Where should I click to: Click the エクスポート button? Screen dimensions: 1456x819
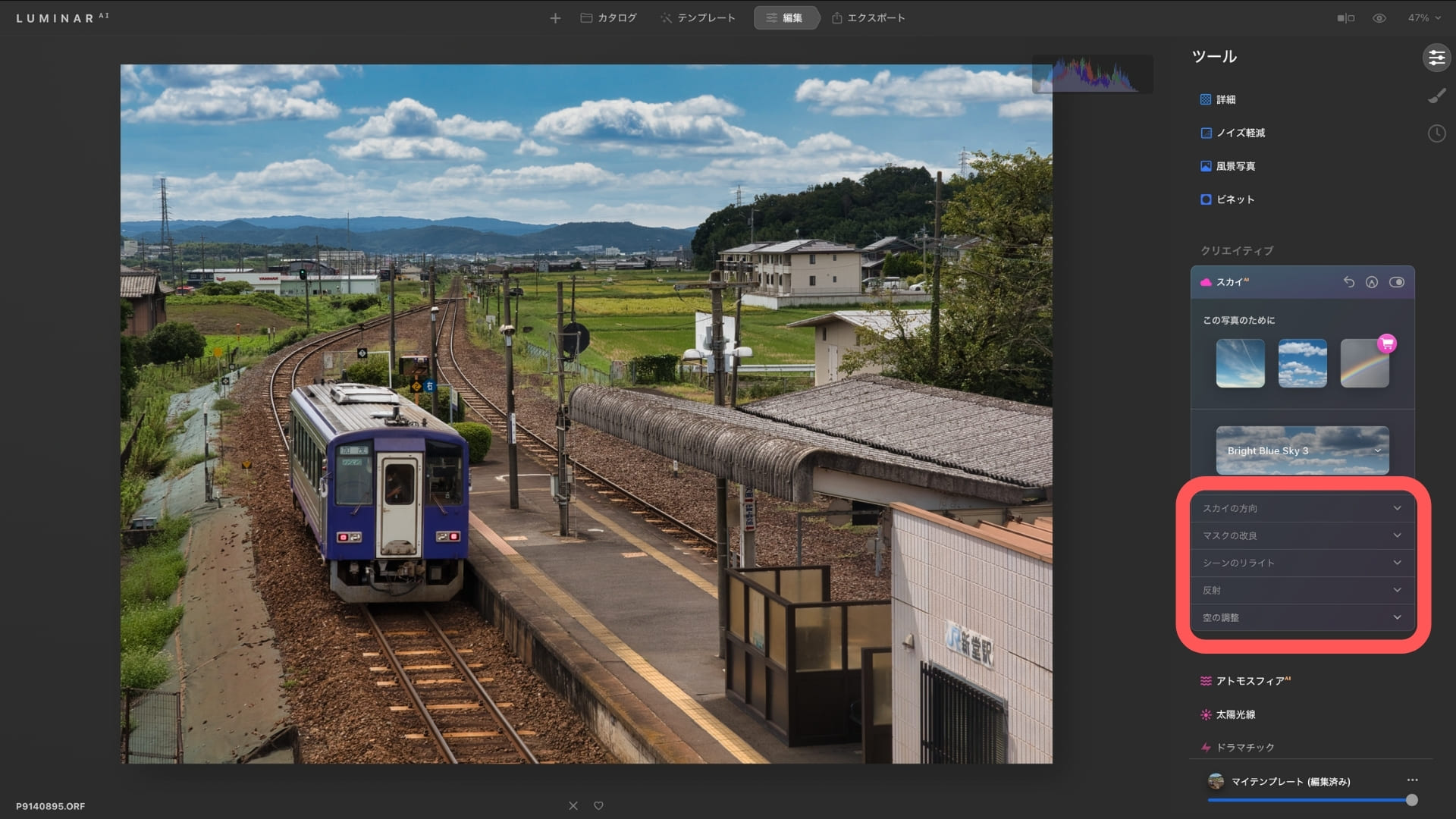[868, 17]
